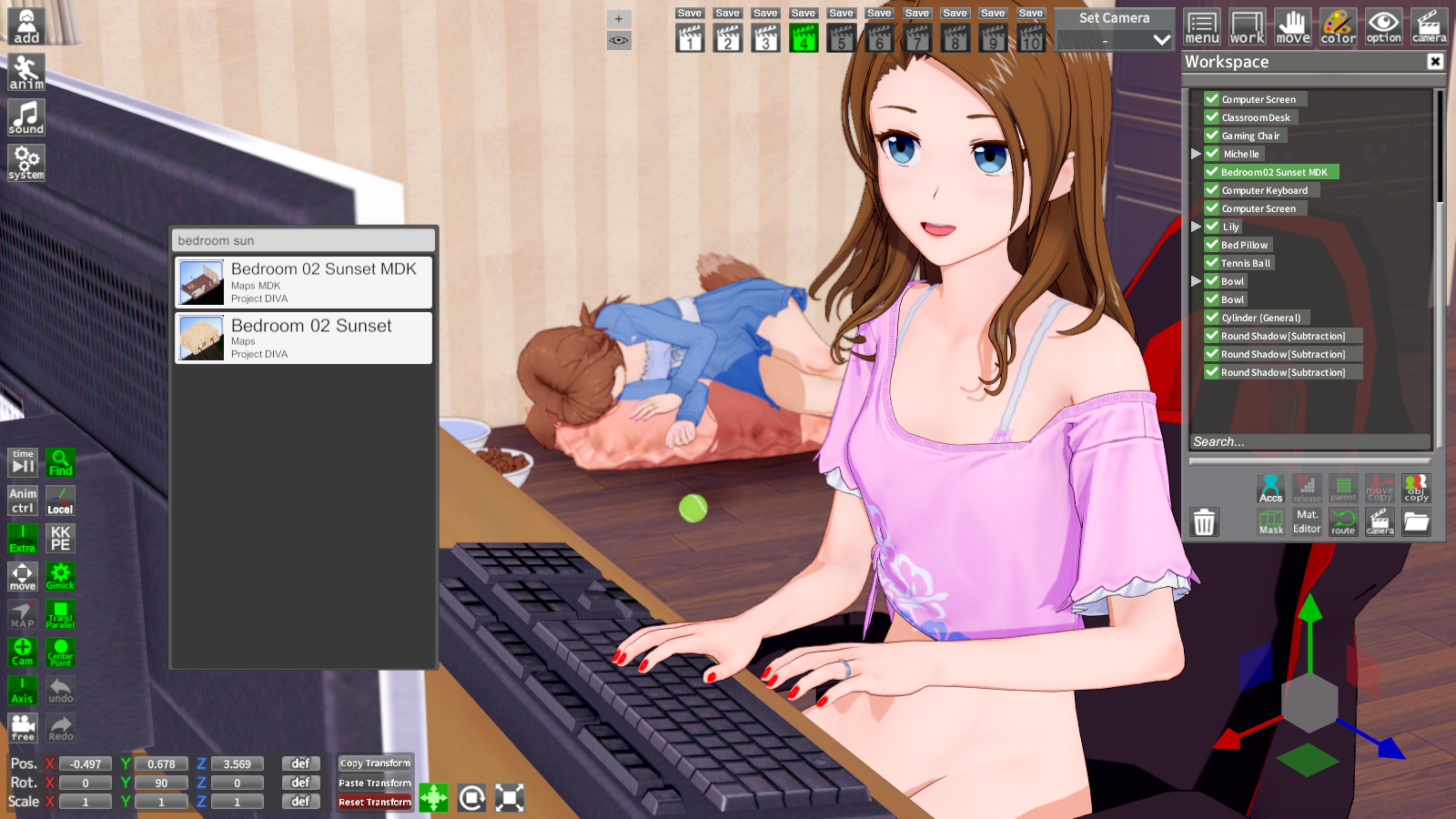Open the Anim ctrl panel

coord(23,500)
